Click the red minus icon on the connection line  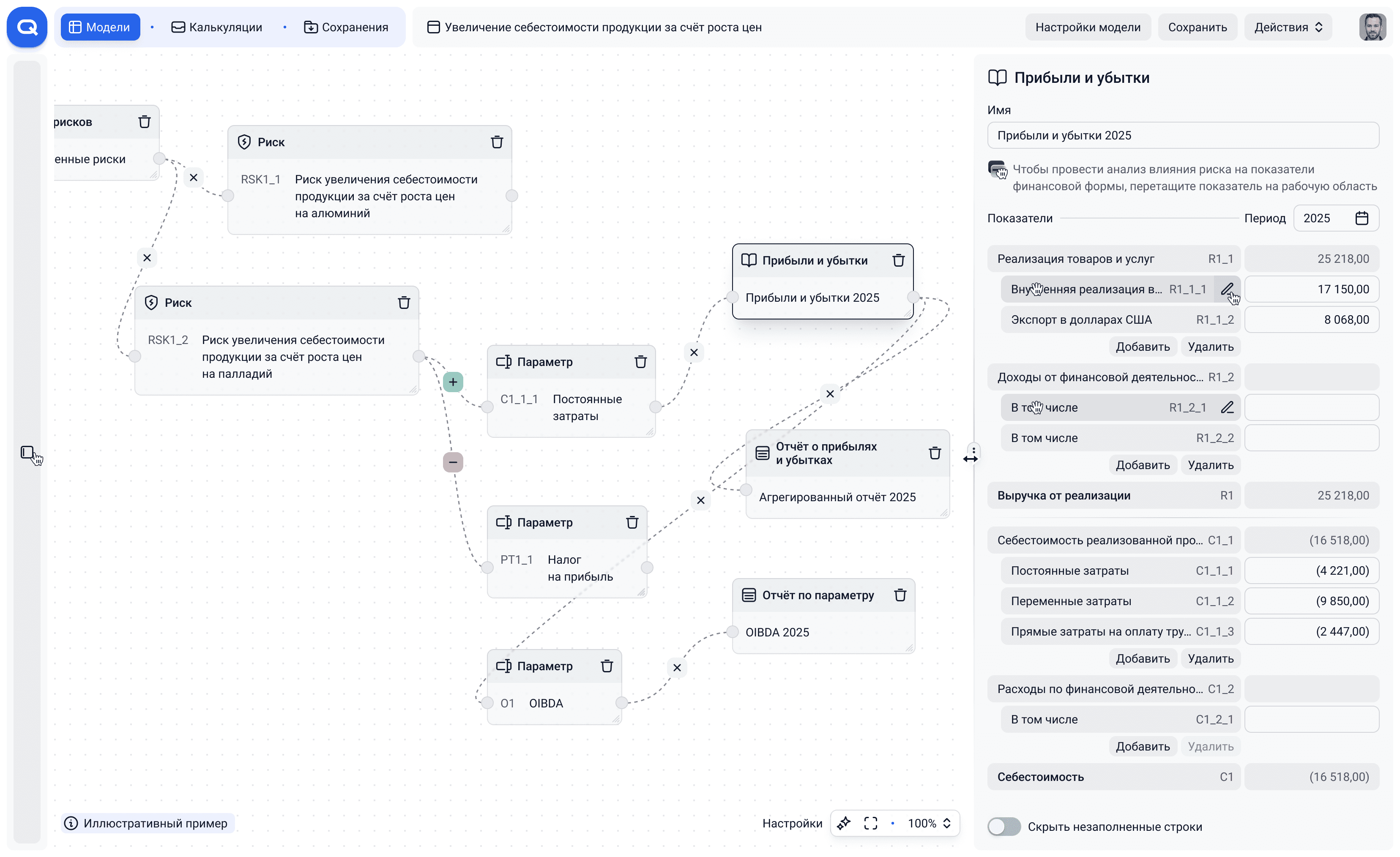(453, 462)
